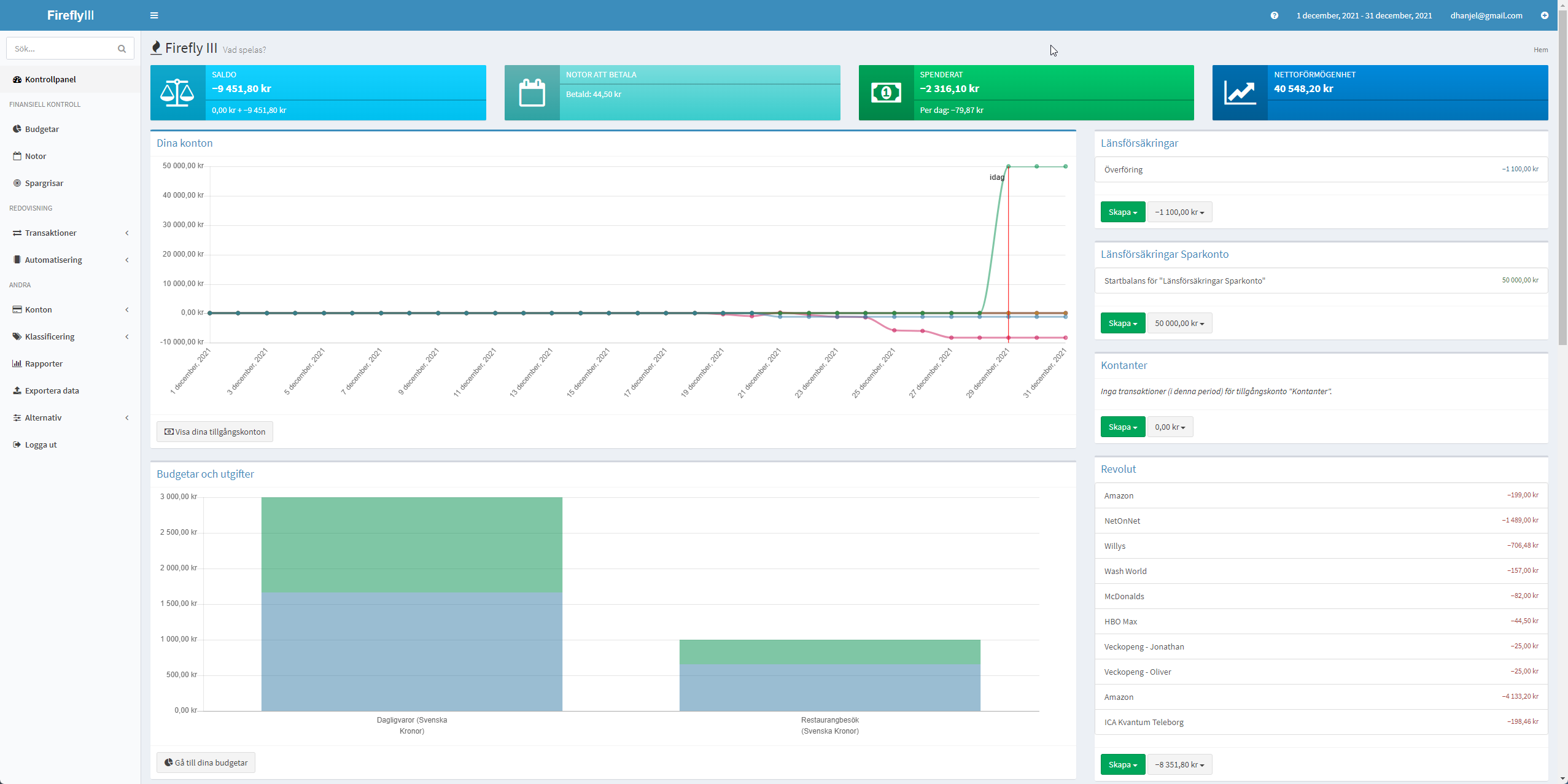Click the money bill icon on Spenderat
This screenshot has height=784, width=1568.
(x=886, y=93)
